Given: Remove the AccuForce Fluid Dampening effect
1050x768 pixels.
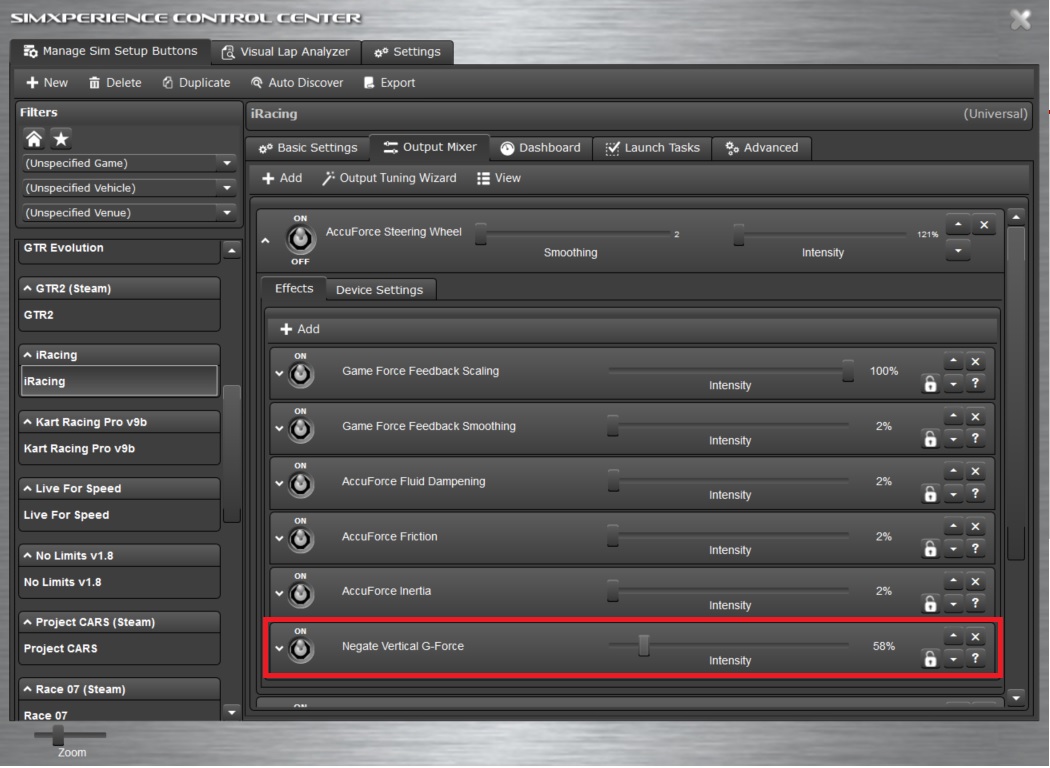Looking at the screenshot, I should coord(976,471).
